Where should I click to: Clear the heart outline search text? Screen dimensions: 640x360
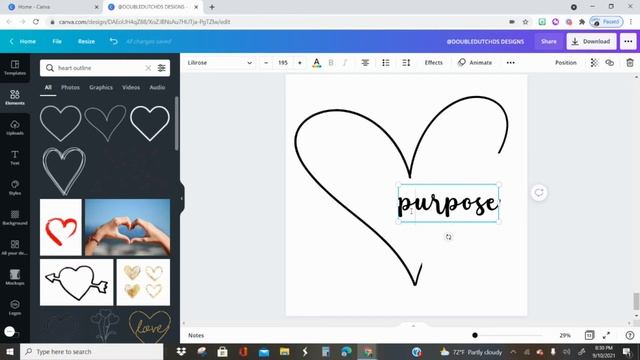[148, 68]
